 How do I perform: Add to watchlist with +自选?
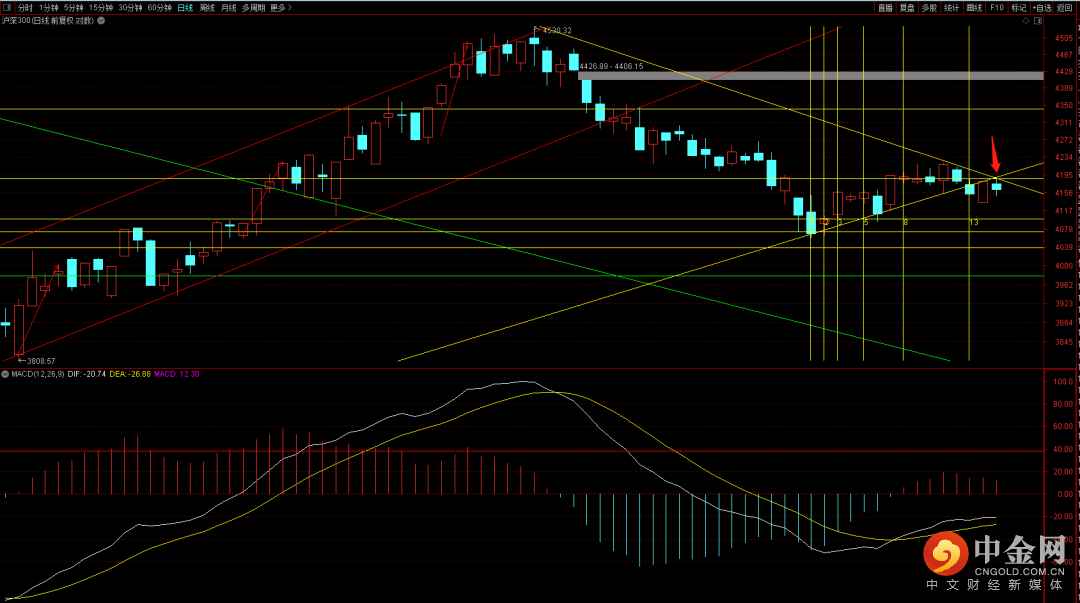click(1042, 8)
